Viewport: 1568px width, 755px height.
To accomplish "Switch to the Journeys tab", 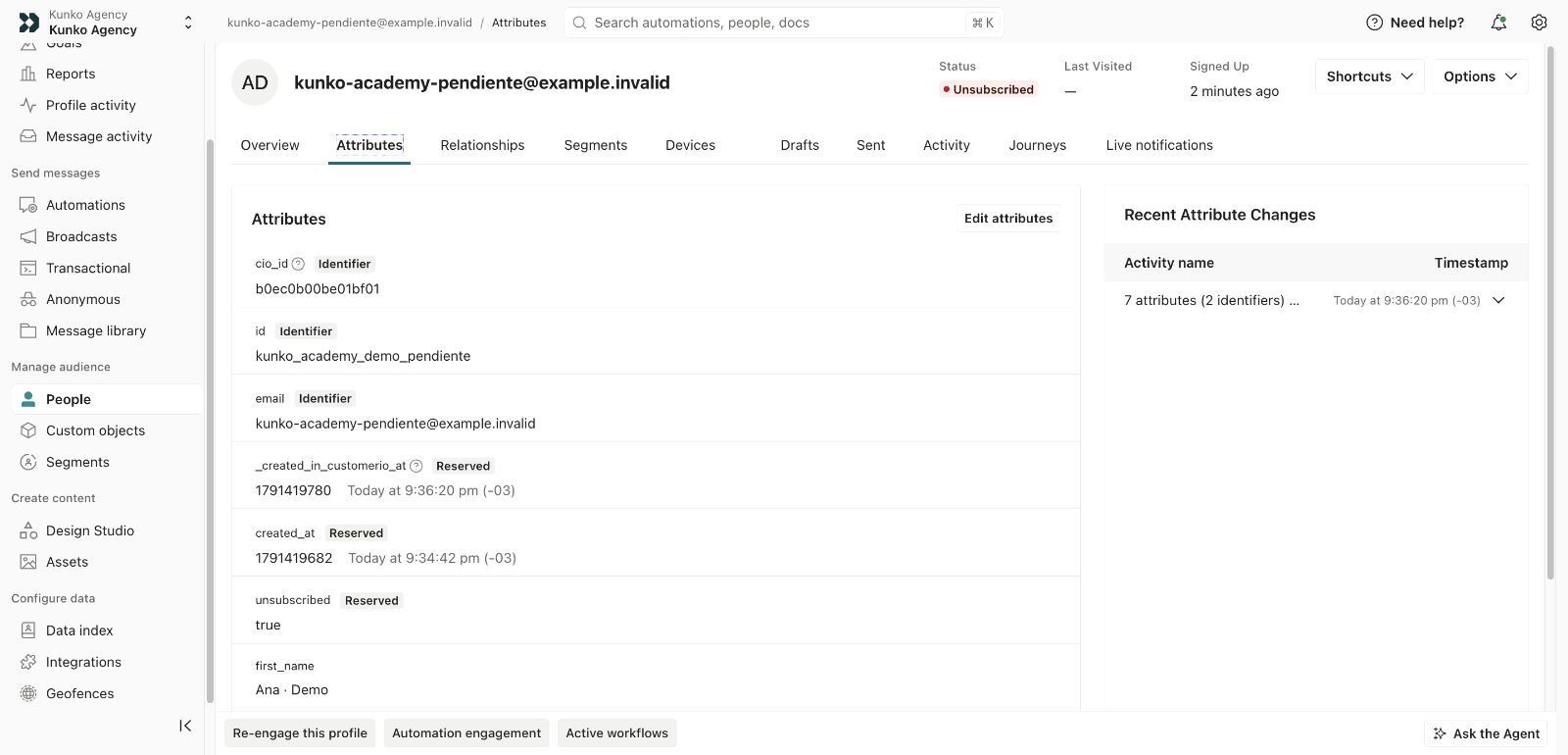I will click(1037, 145).
